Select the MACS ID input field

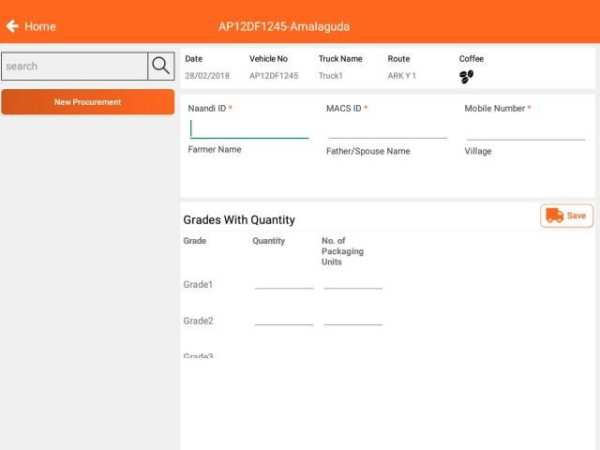pos(387,129)
